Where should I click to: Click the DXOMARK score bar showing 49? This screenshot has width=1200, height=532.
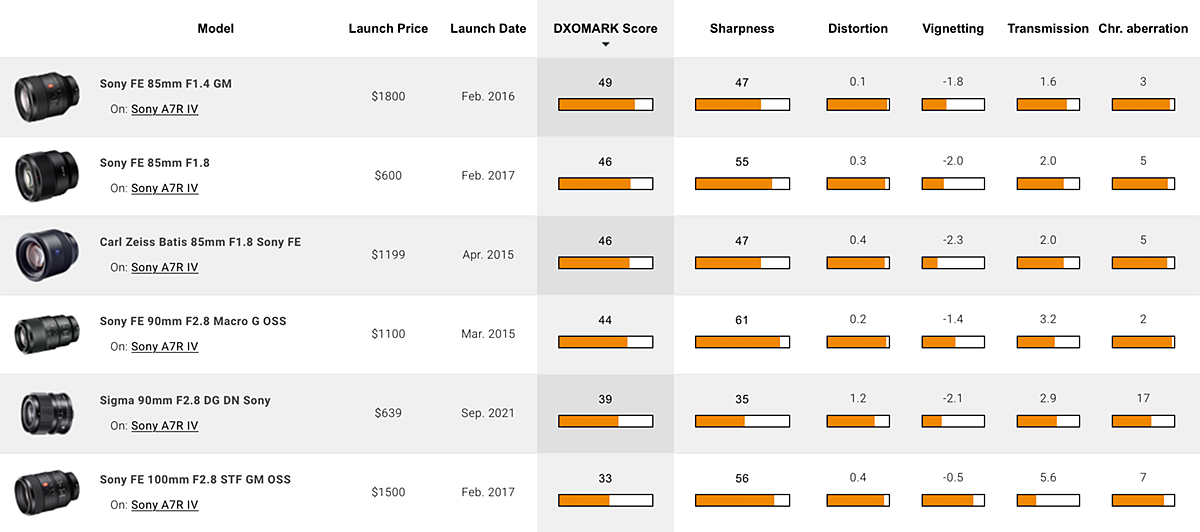pyautogui.click(x=605, y=104)
